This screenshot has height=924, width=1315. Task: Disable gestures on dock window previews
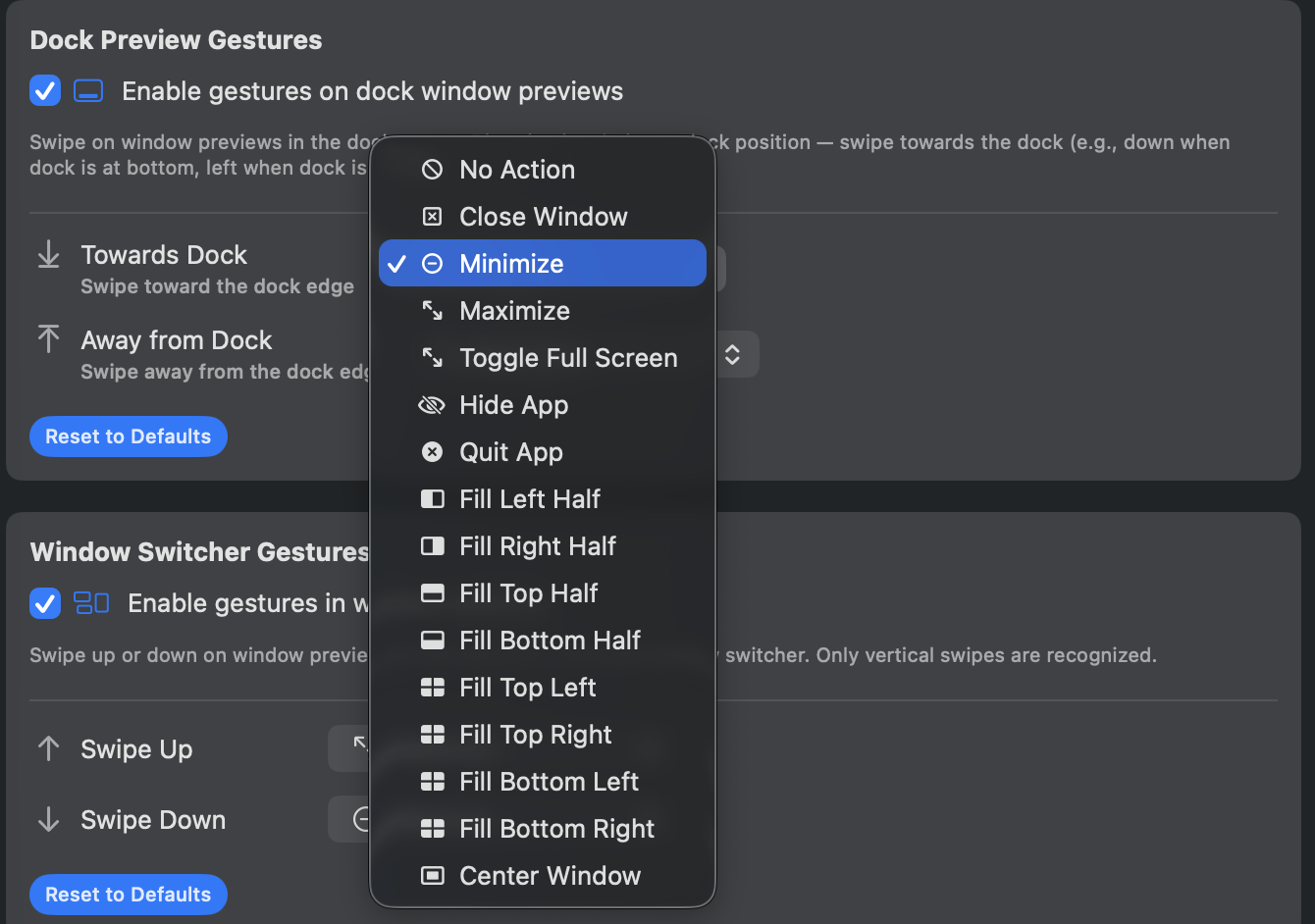[x=44, y=90]
